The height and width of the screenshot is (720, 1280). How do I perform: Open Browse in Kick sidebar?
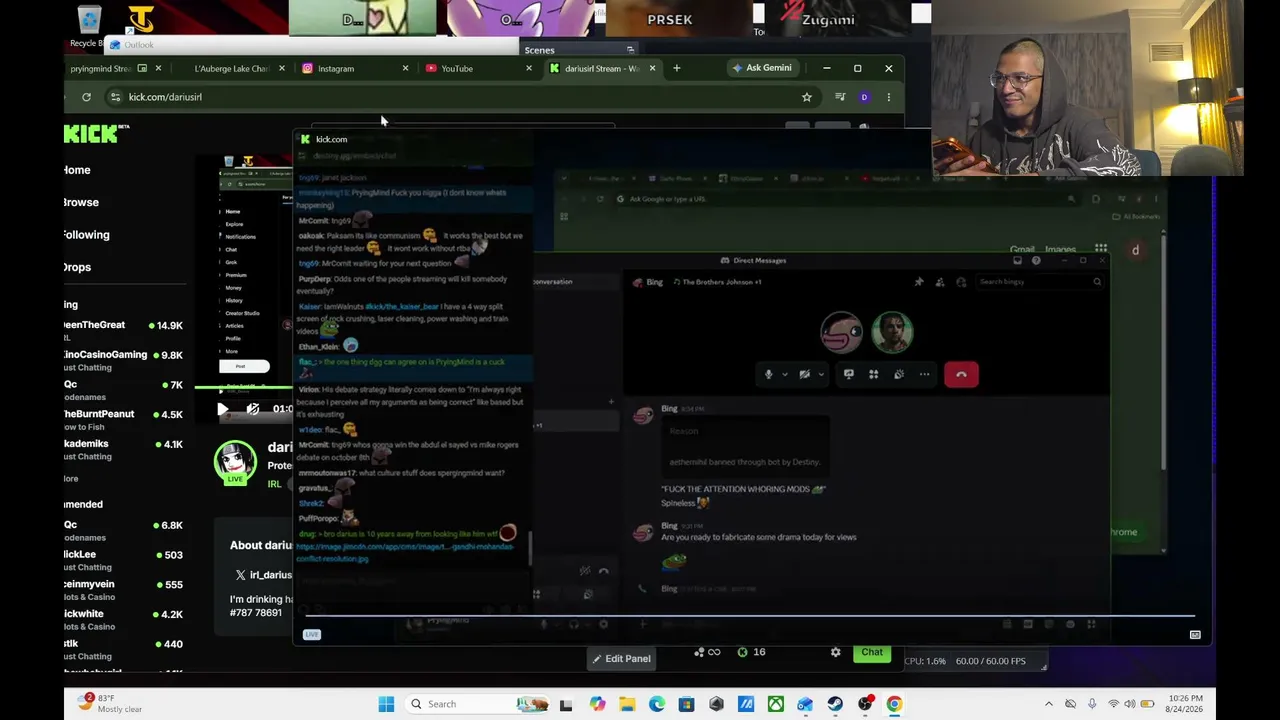point(81,202)
